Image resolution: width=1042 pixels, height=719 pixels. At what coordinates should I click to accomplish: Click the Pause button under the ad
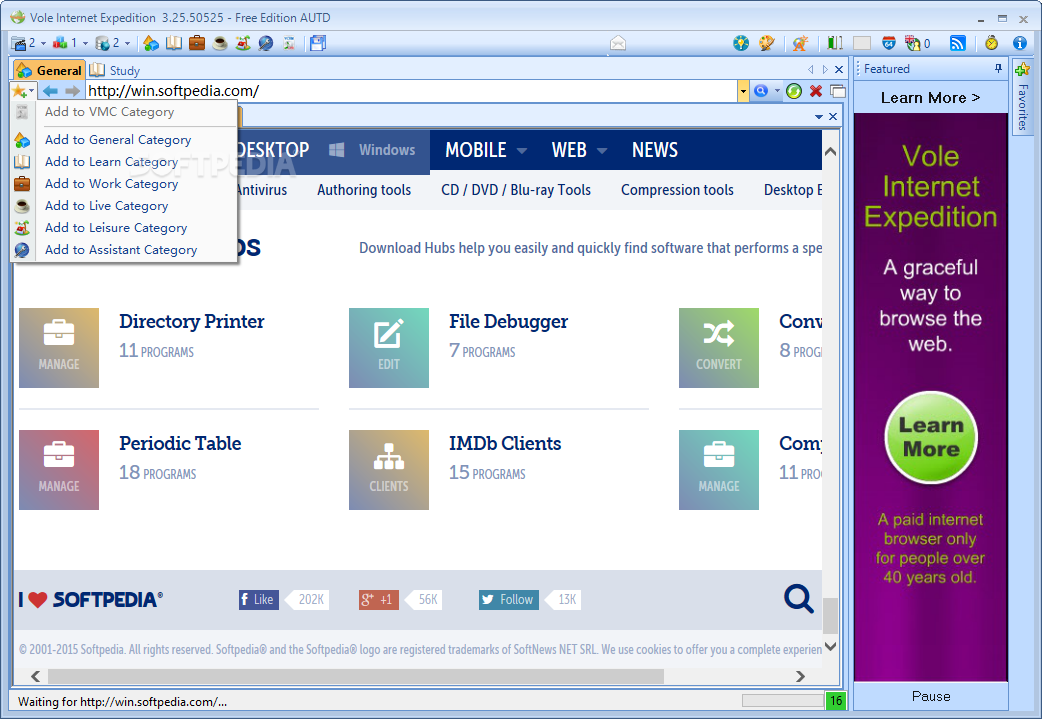(931, 696)
